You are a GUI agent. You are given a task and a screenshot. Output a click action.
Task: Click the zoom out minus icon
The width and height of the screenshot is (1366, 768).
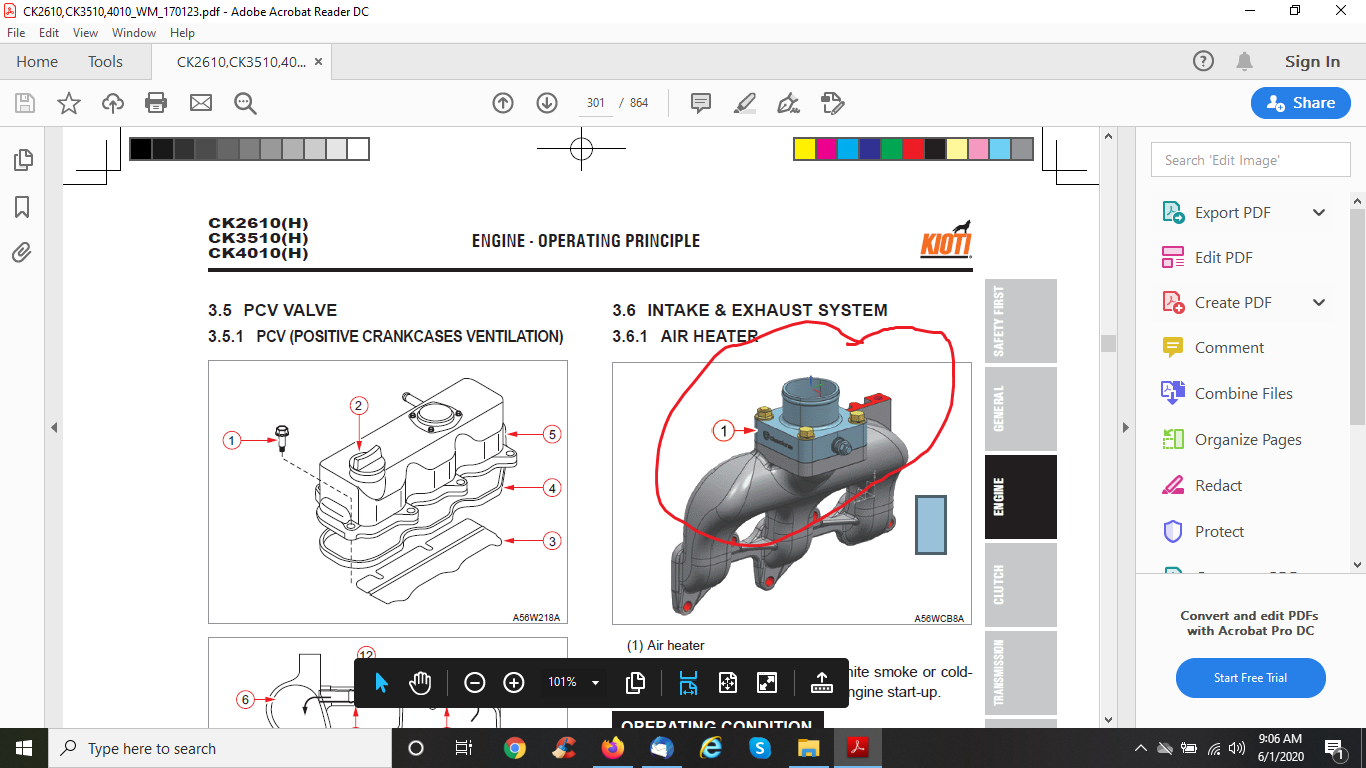coord(475,682)
